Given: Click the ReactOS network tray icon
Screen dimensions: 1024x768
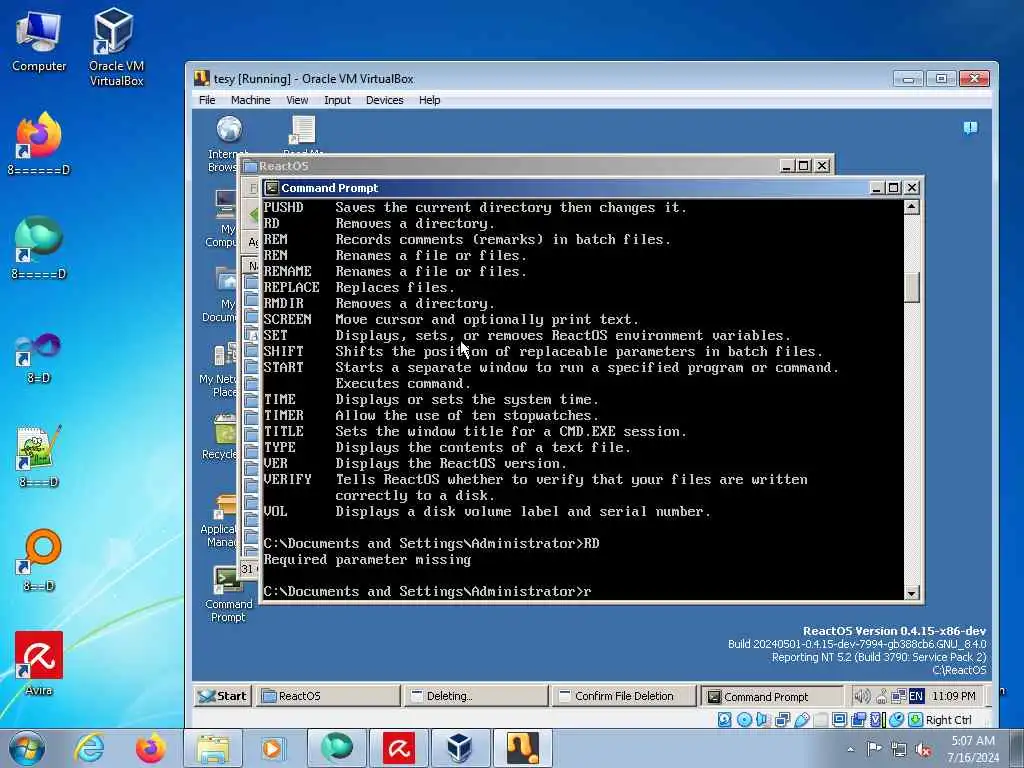Looking at the screenshot, I should coord(899,696).
